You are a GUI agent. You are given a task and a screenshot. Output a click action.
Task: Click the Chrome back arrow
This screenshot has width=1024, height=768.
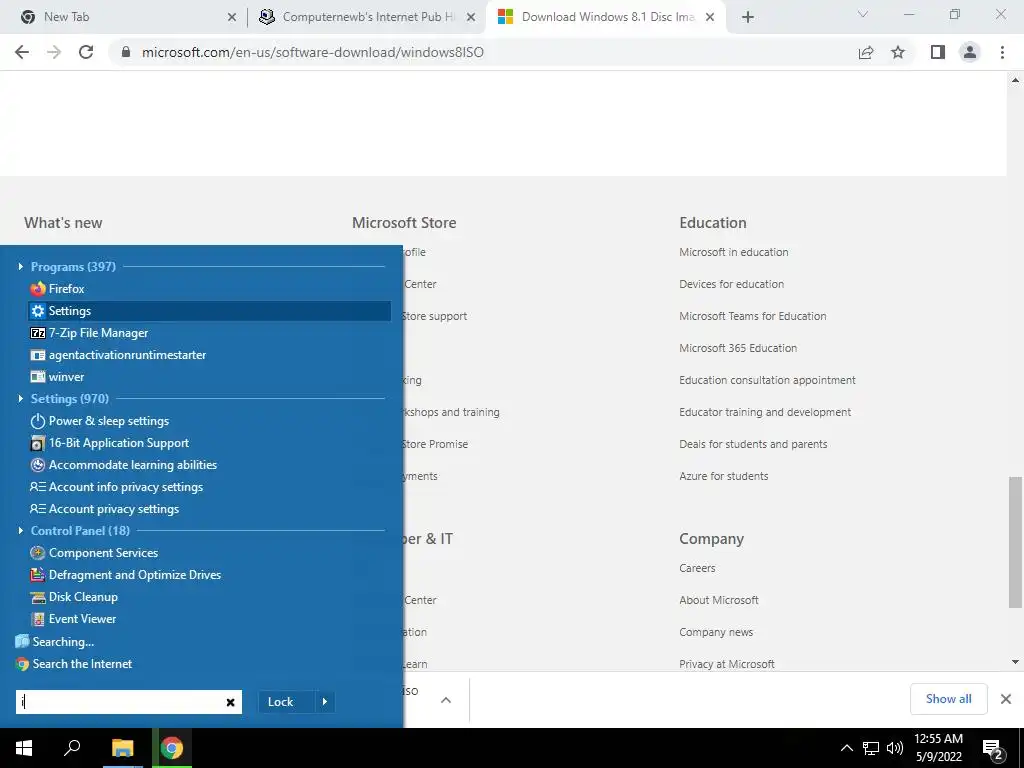(22, 52)
